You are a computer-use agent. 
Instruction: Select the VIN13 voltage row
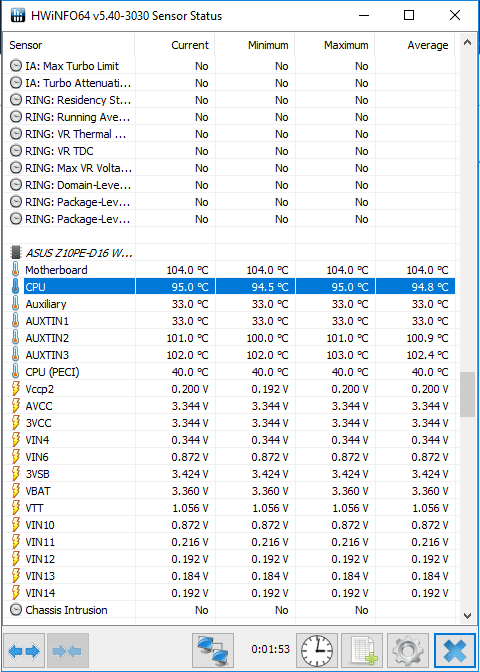[229, 576]
